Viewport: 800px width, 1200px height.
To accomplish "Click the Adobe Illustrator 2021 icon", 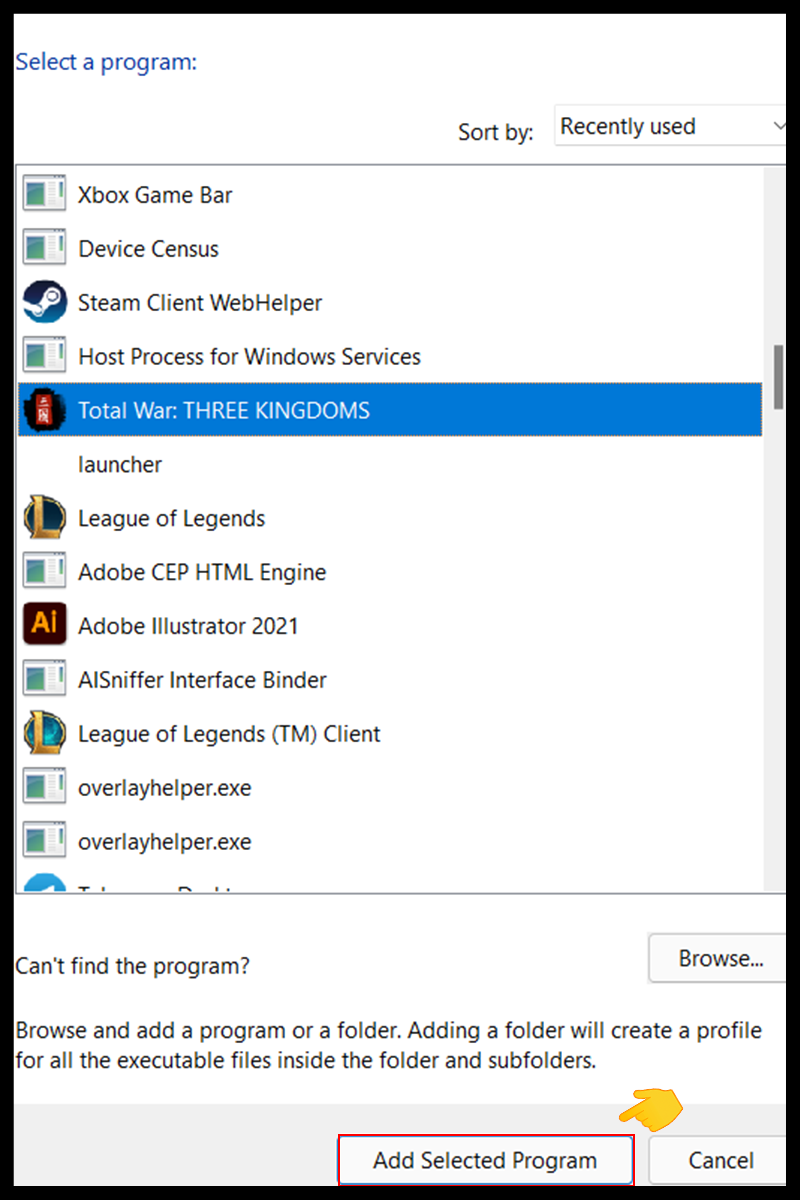I will pos(44,626).
